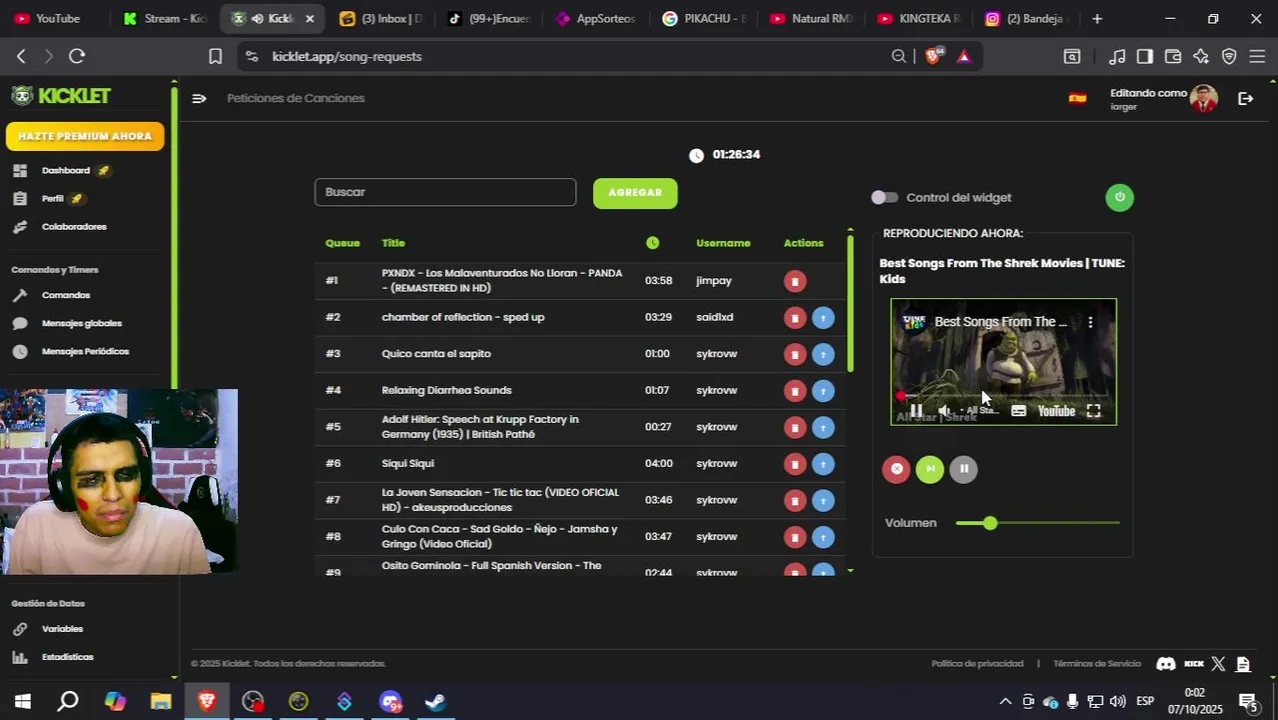Move queue item #5 up

pyautogui.click(x=823, y=427)
